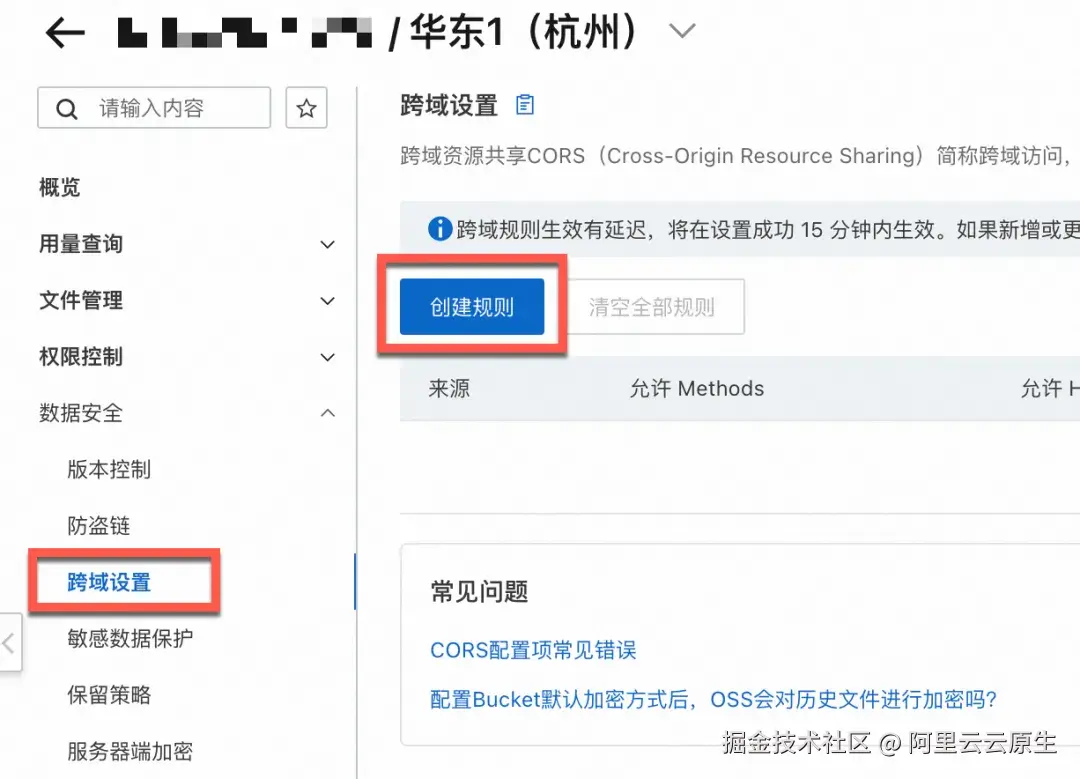Select 跨域设置 in the sidebar
This screenshot has height=779, width=1080.
pyautogui.click(x=109, y=583)
